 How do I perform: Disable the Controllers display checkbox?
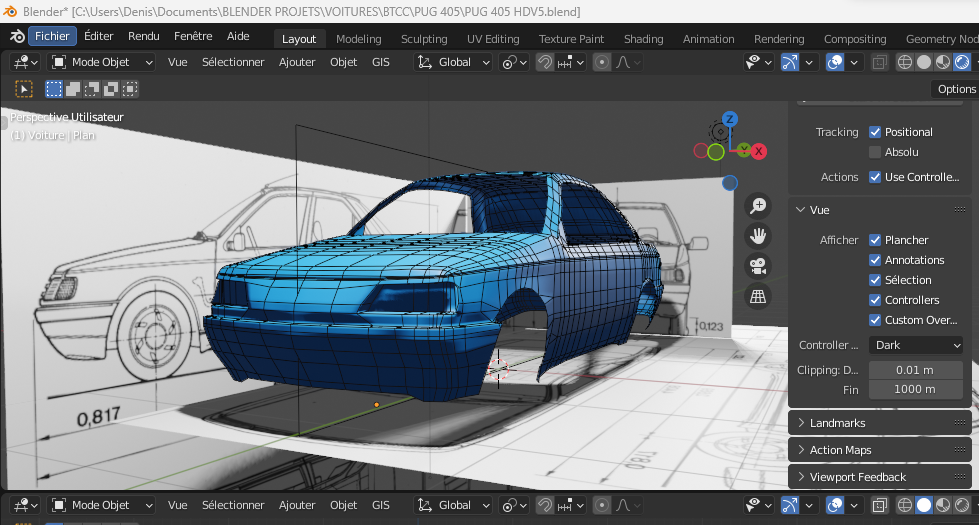coord(875,300)
